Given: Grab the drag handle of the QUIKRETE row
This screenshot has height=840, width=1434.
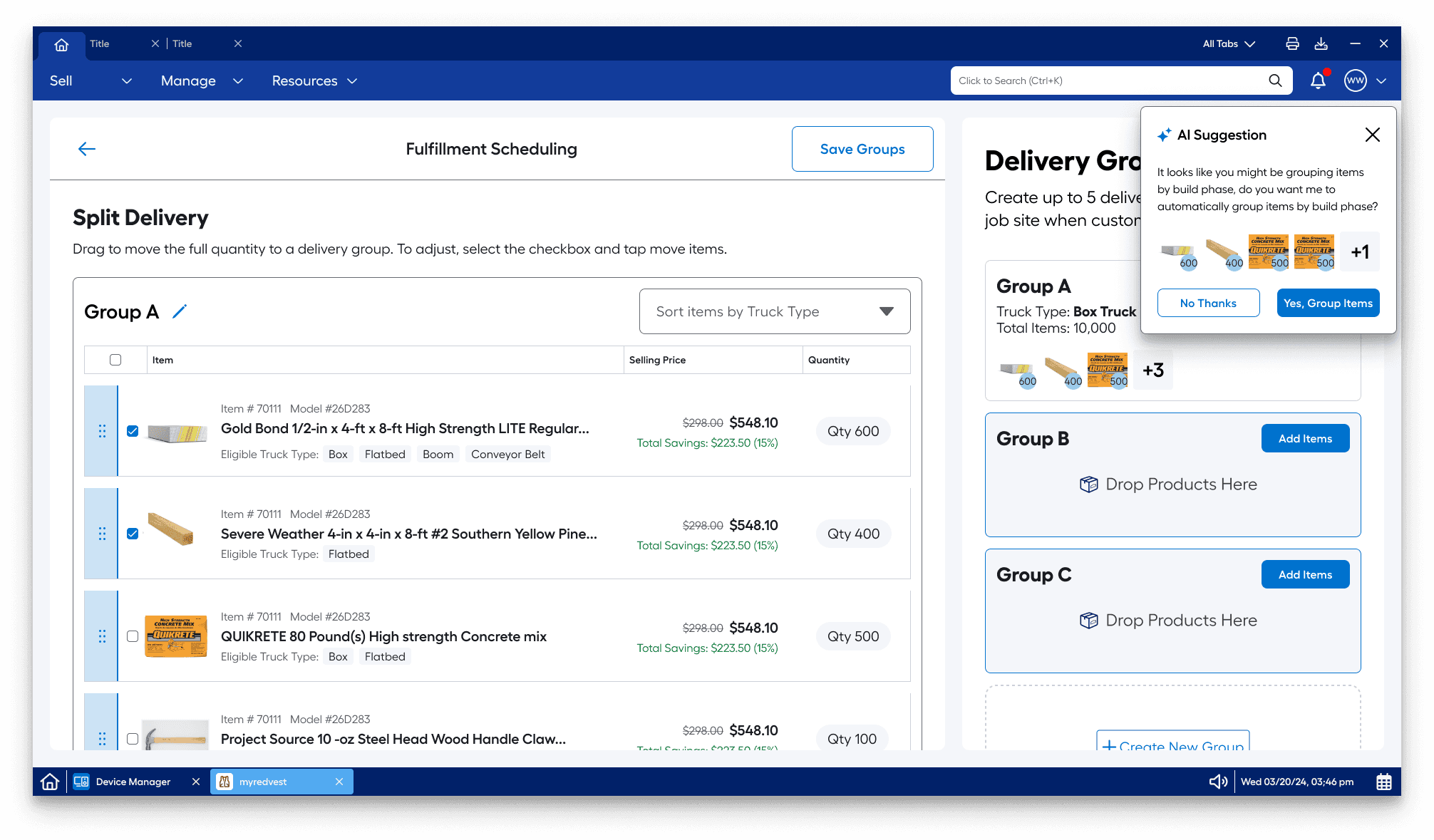Looking at the screenshot, I should pos(102,636).
